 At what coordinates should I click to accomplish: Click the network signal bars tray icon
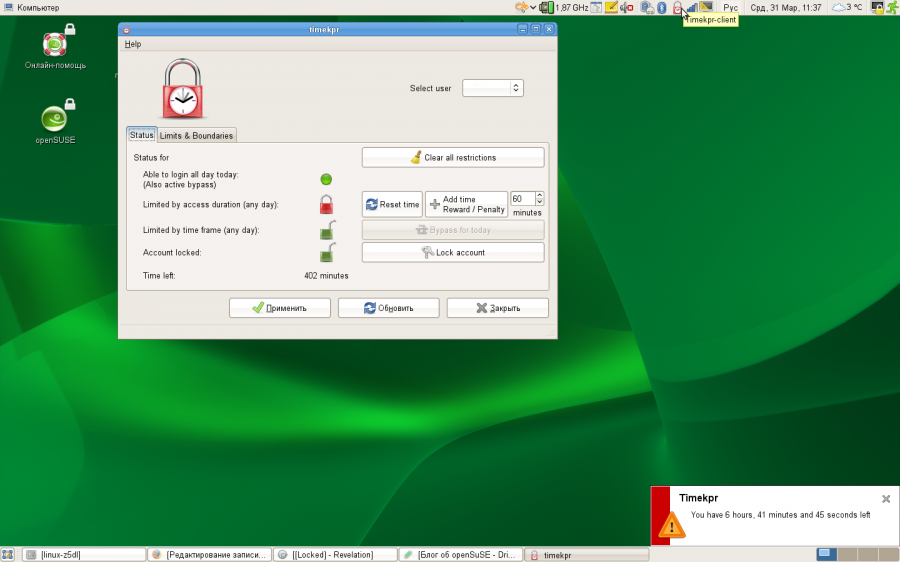pyautogui.click(x=692, y=7)
